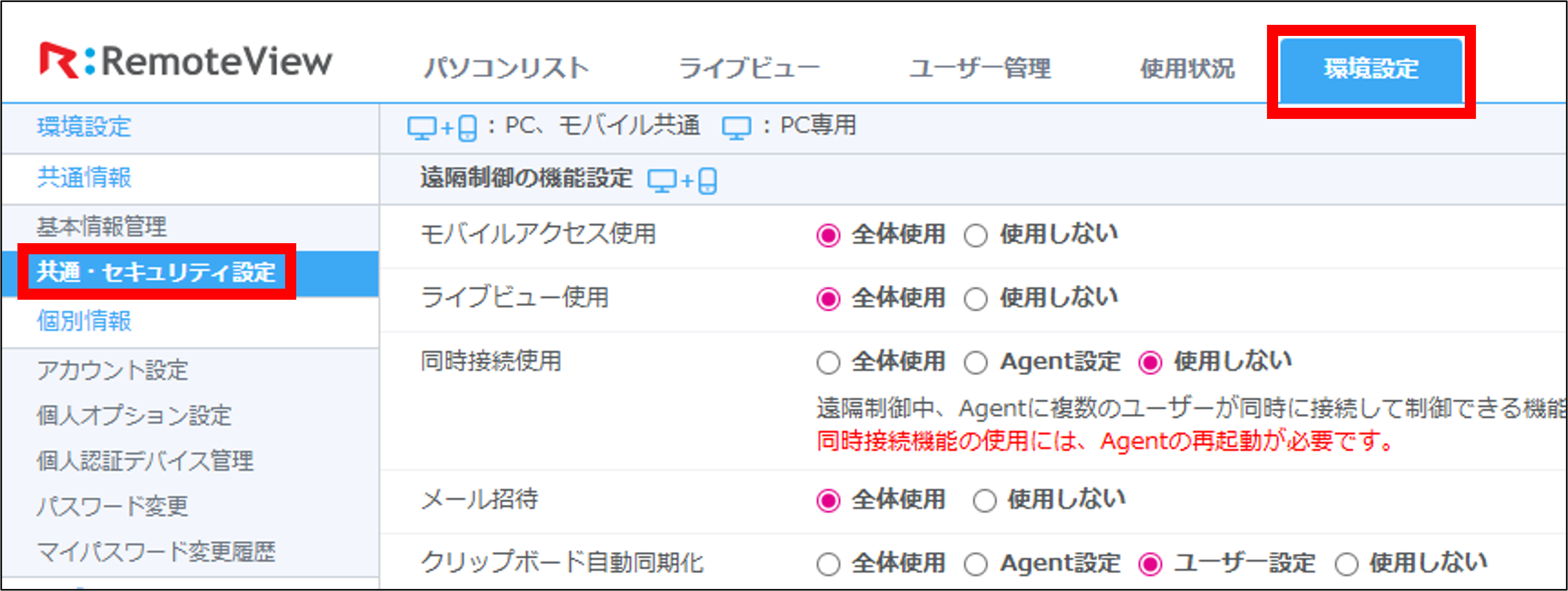The height and width of the screenshot is (591, 1568).
Task: Set クリップボード自動同期化 to 全体使用
Action: (828, 564)
